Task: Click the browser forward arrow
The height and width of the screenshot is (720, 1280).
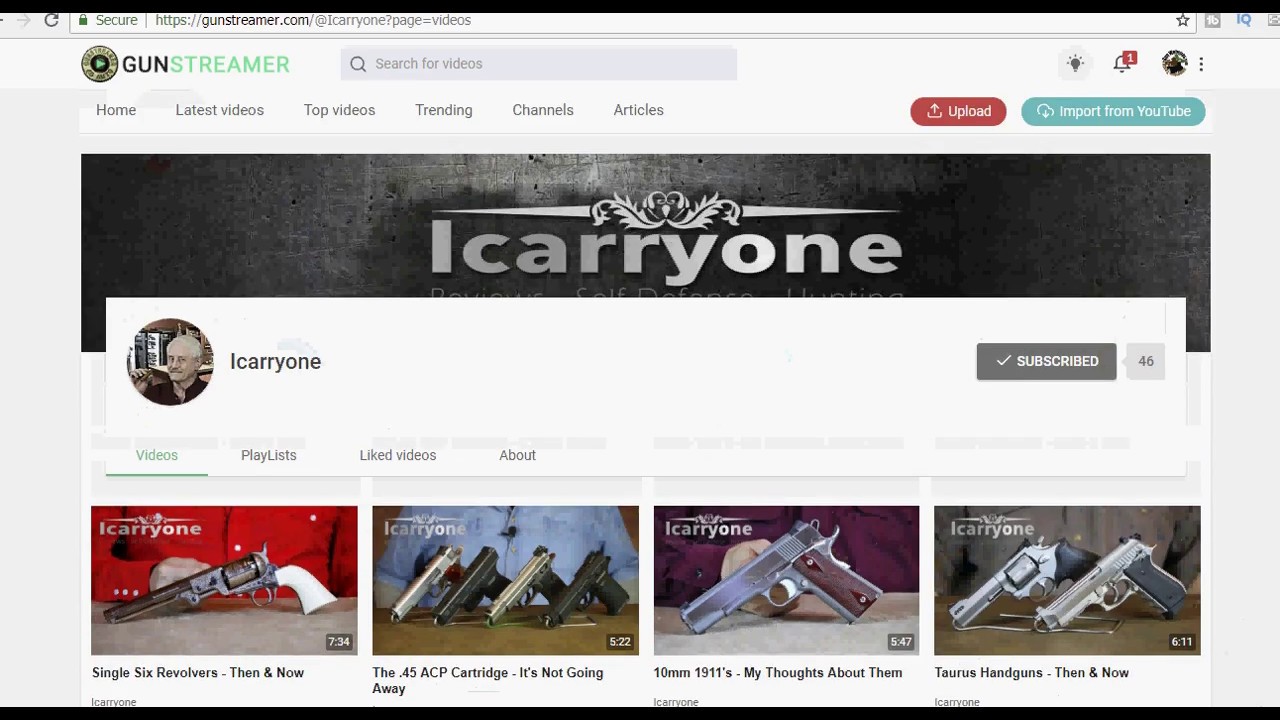Action: click(23, 20)
